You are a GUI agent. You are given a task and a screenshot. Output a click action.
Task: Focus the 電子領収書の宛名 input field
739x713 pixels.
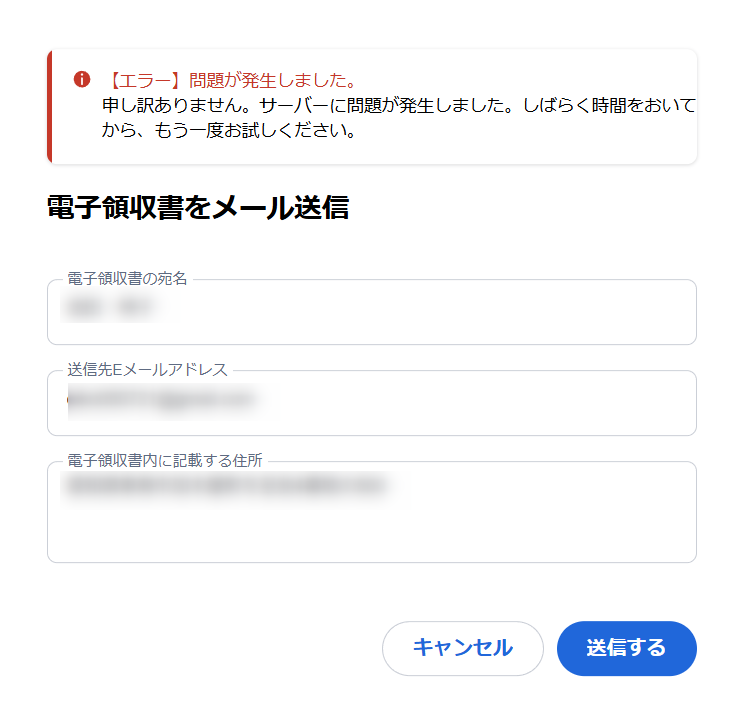point(371,312)
